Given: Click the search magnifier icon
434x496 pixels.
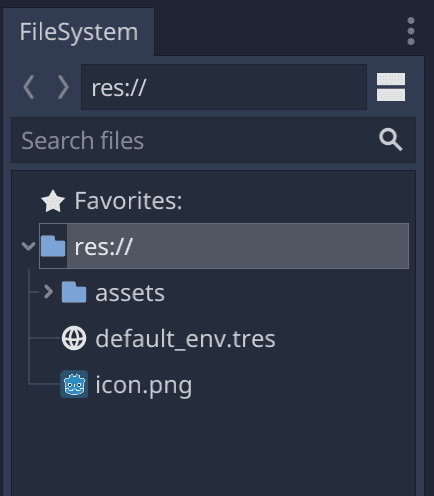Looking at the screenshot, I should [391, 140].
